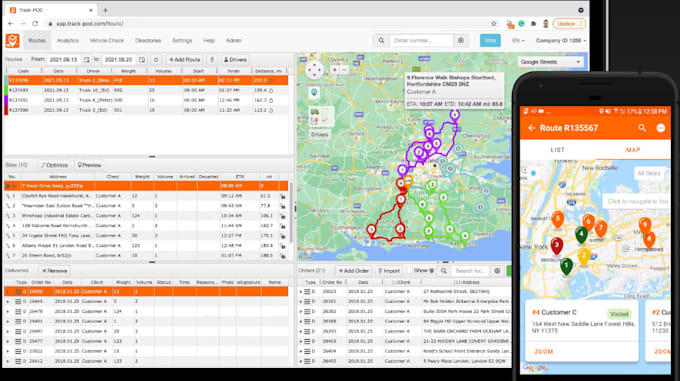The width and height of the screenshot is (680, 381).
Task: Click the Order number input field
Action: click(x=421, y=40)
